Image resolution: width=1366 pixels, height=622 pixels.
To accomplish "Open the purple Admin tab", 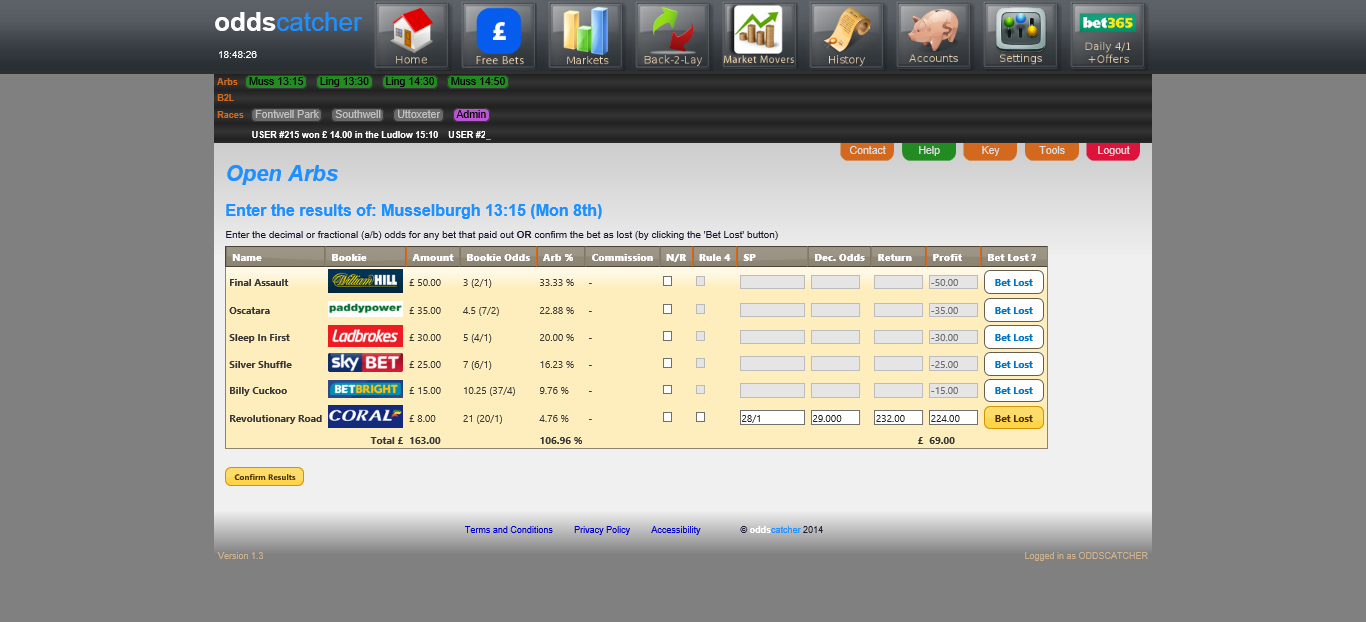I will click(x=471, y=115).
